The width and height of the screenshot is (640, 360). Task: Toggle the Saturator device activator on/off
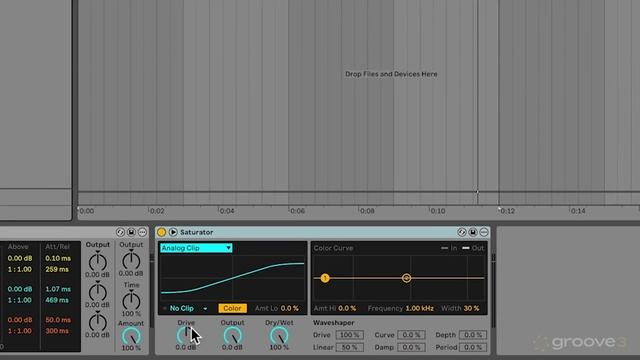tap(161, 232)
